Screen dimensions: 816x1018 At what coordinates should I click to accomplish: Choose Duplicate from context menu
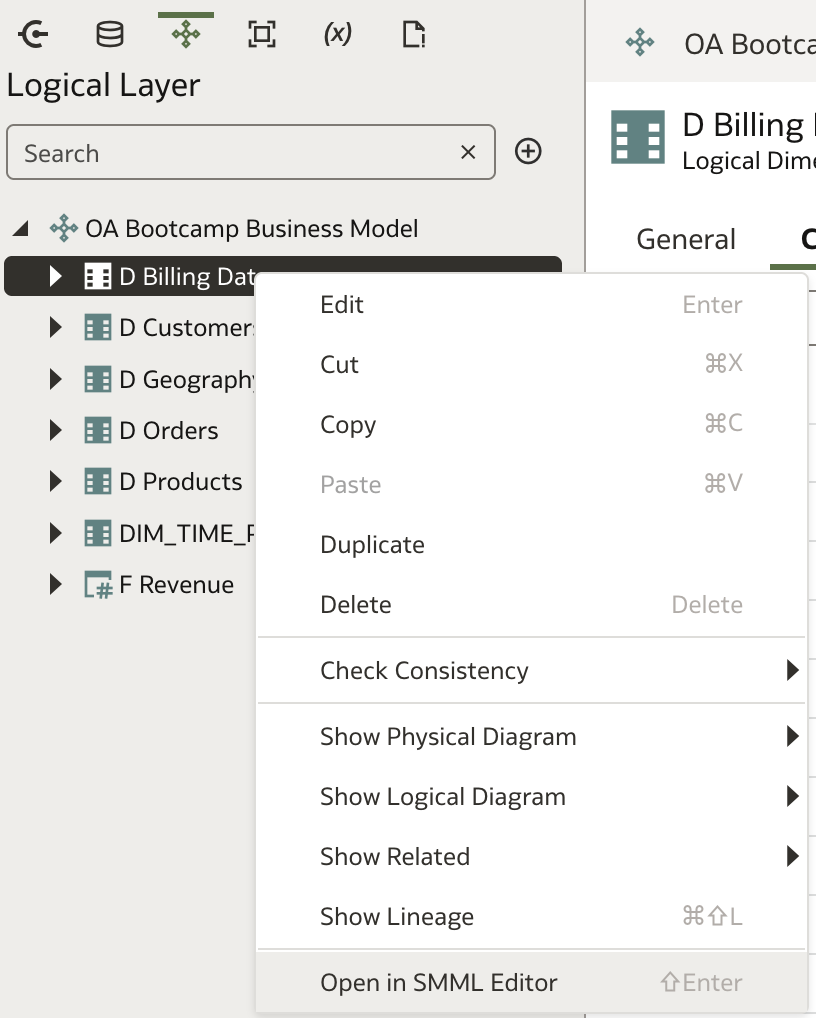coord(531,544)
